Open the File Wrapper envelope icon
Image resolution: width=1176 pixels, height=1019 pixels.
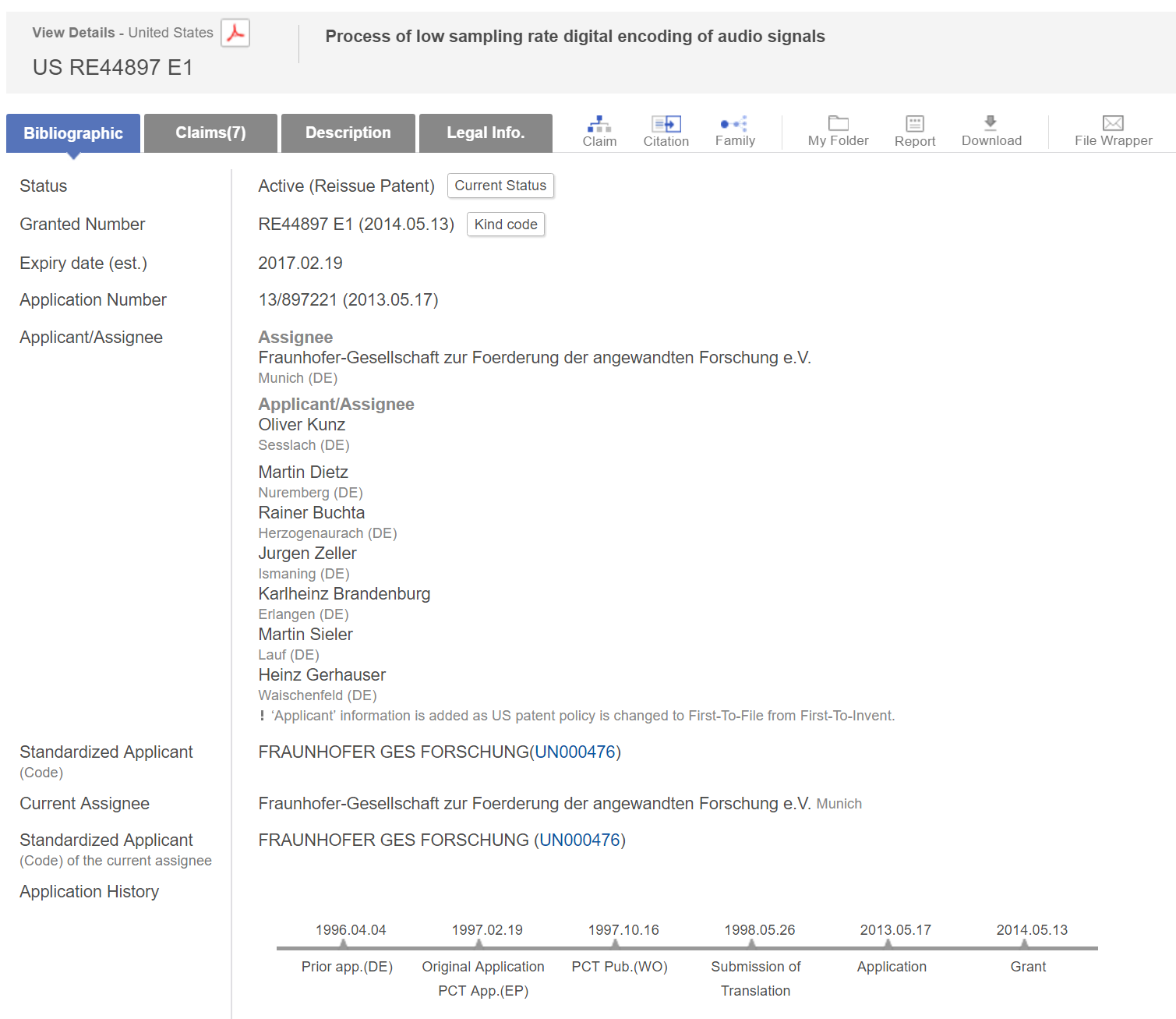tap(1113, 123)
